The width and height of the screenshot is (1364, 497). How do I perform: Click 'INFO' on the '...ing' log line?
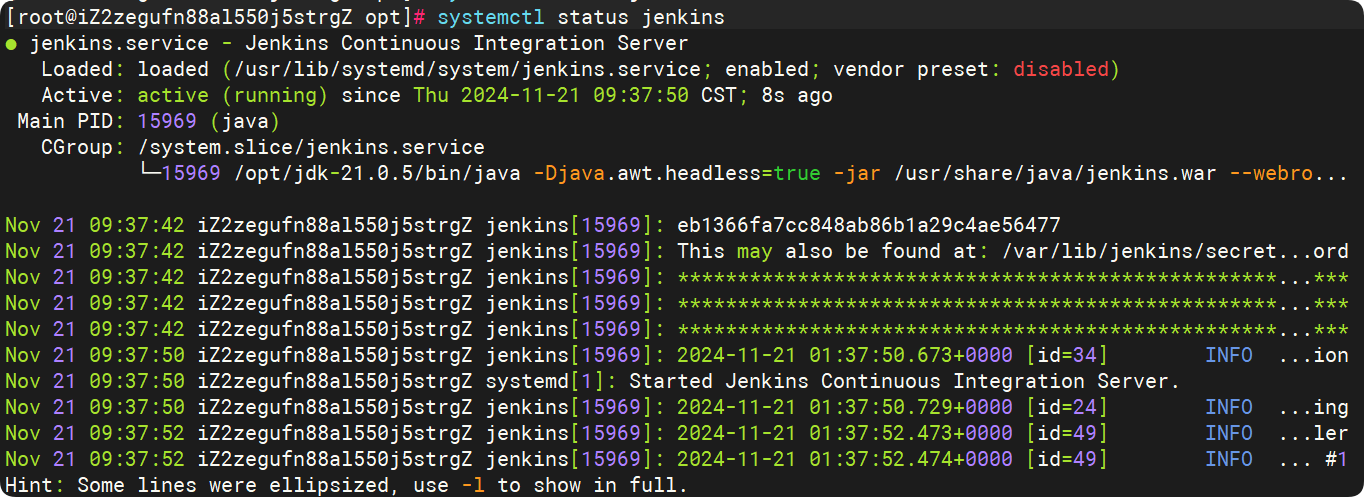[x=1229, y=407]
